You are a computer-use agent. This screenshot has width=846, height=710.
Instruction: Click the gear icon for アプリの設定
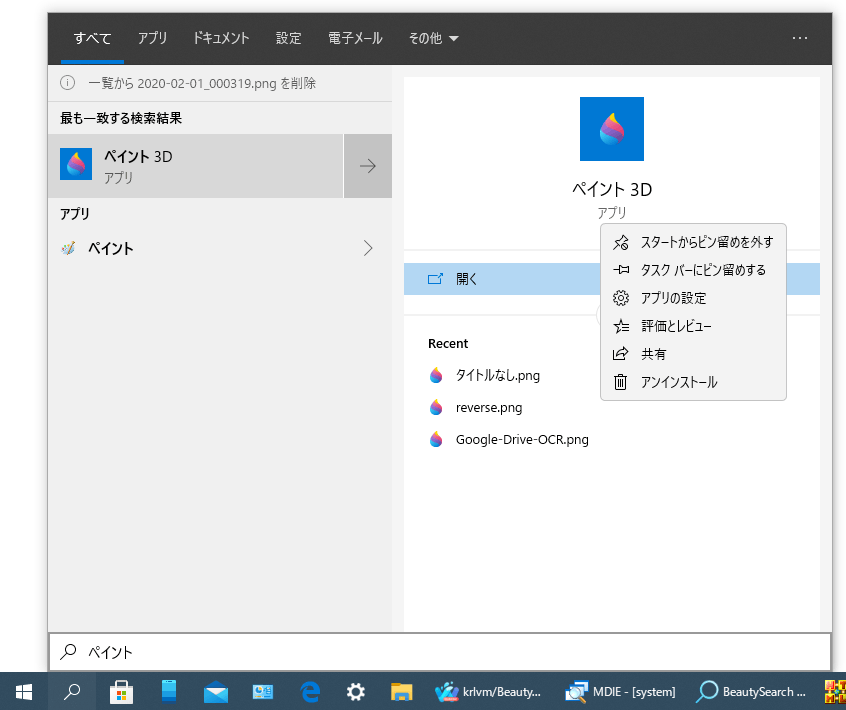pyautogui.click(x=621, y=298)
